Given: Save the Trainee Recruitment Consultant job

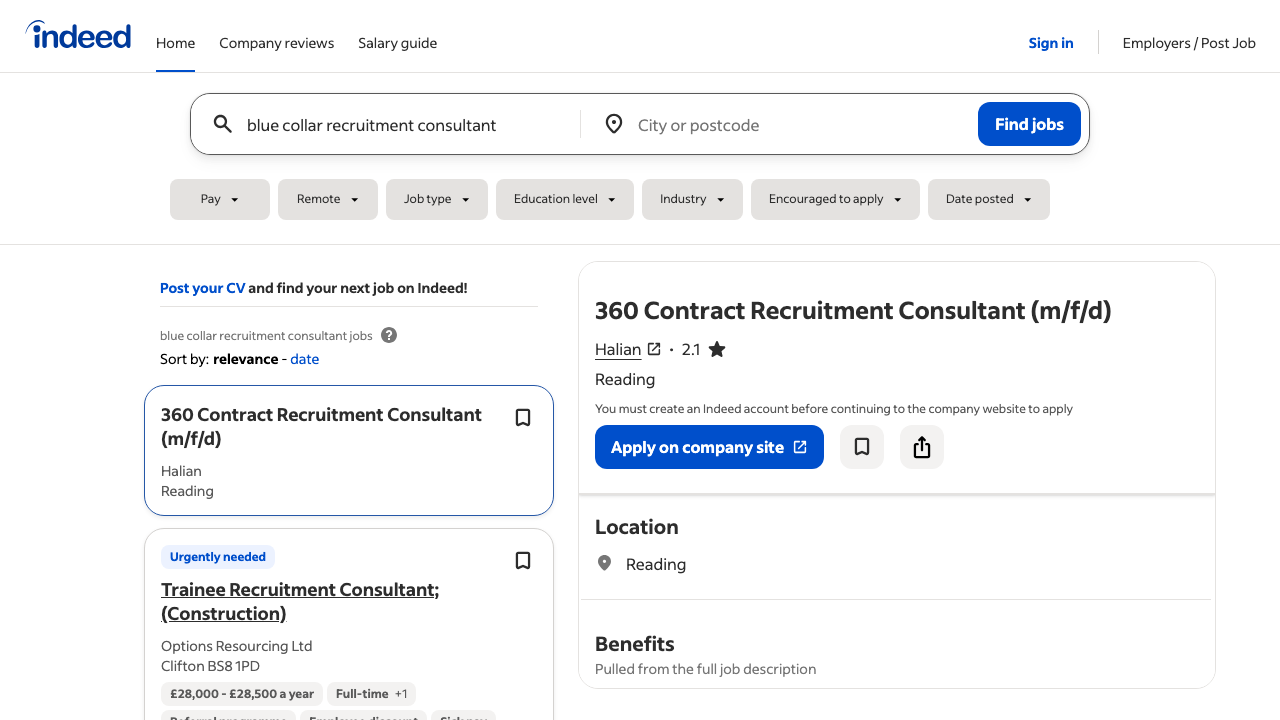Looking at the screenshot, I should (522, 561).
